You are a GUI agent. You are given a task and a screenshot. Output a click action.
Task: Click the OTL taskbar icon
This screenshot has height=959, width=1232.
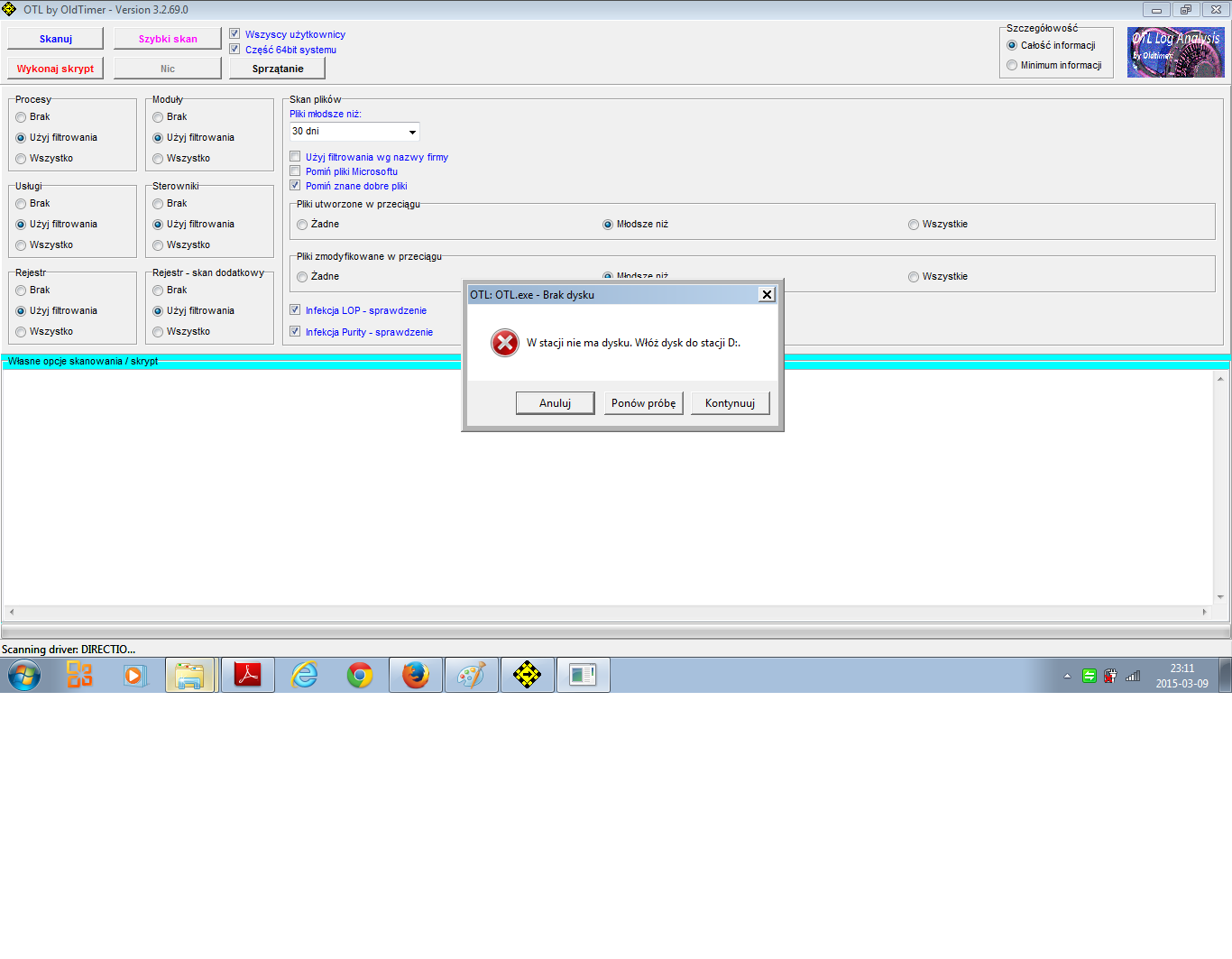[528, 675]
